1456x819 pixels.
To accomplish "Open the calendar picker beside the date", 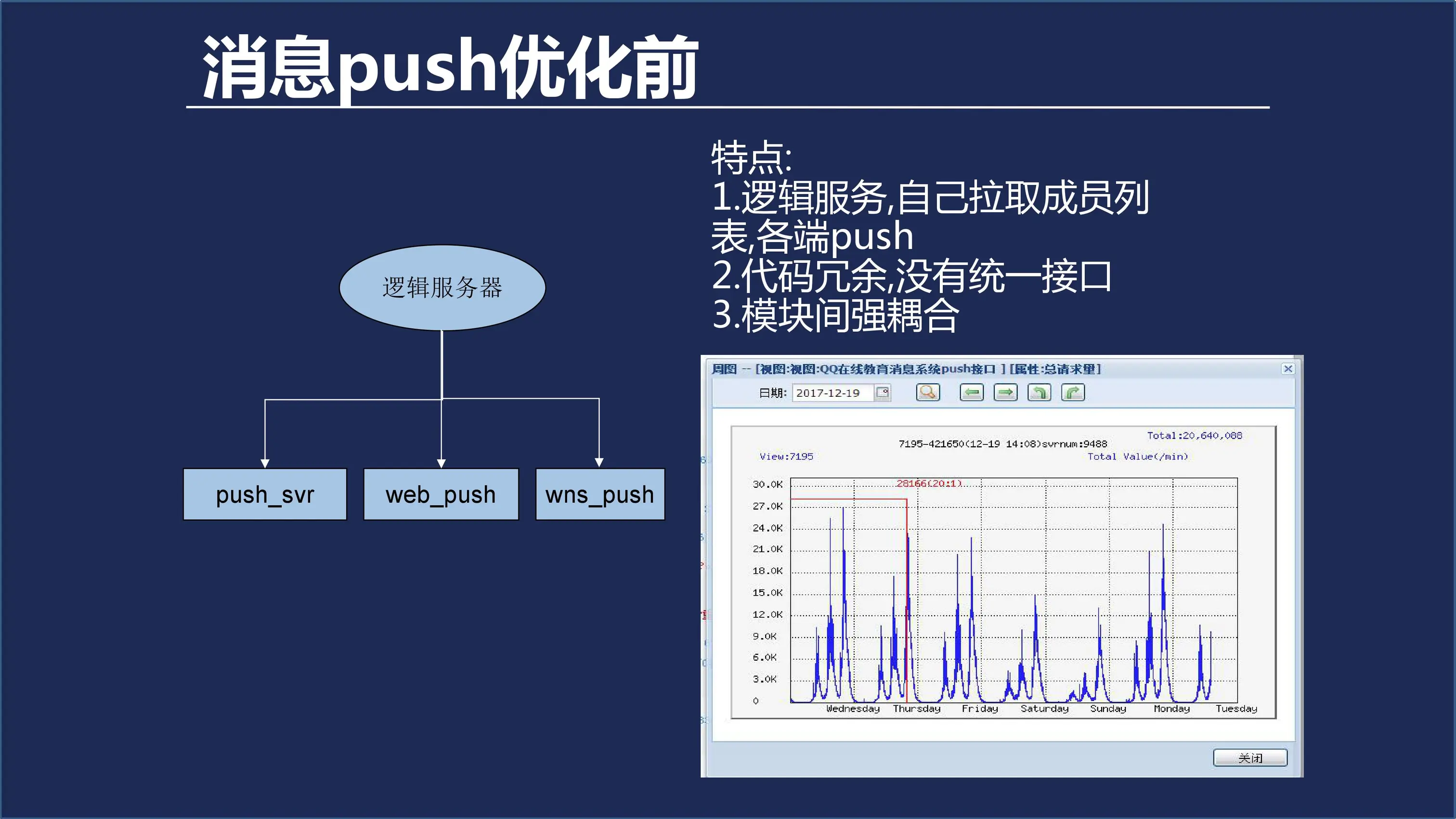I will tap(882, 392).
